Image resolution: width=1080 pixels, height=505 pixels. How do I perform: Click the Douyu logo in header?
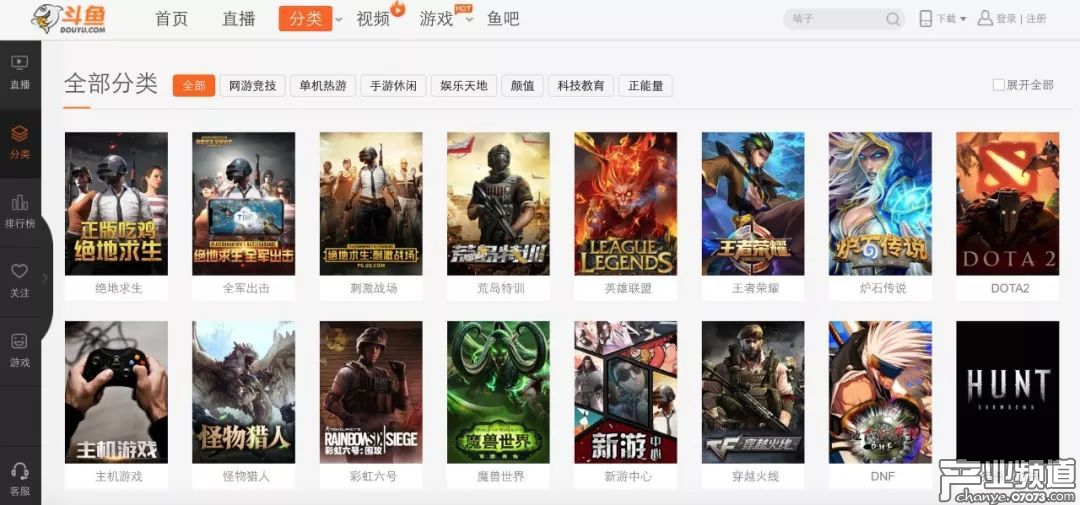[x=69, y=19]
